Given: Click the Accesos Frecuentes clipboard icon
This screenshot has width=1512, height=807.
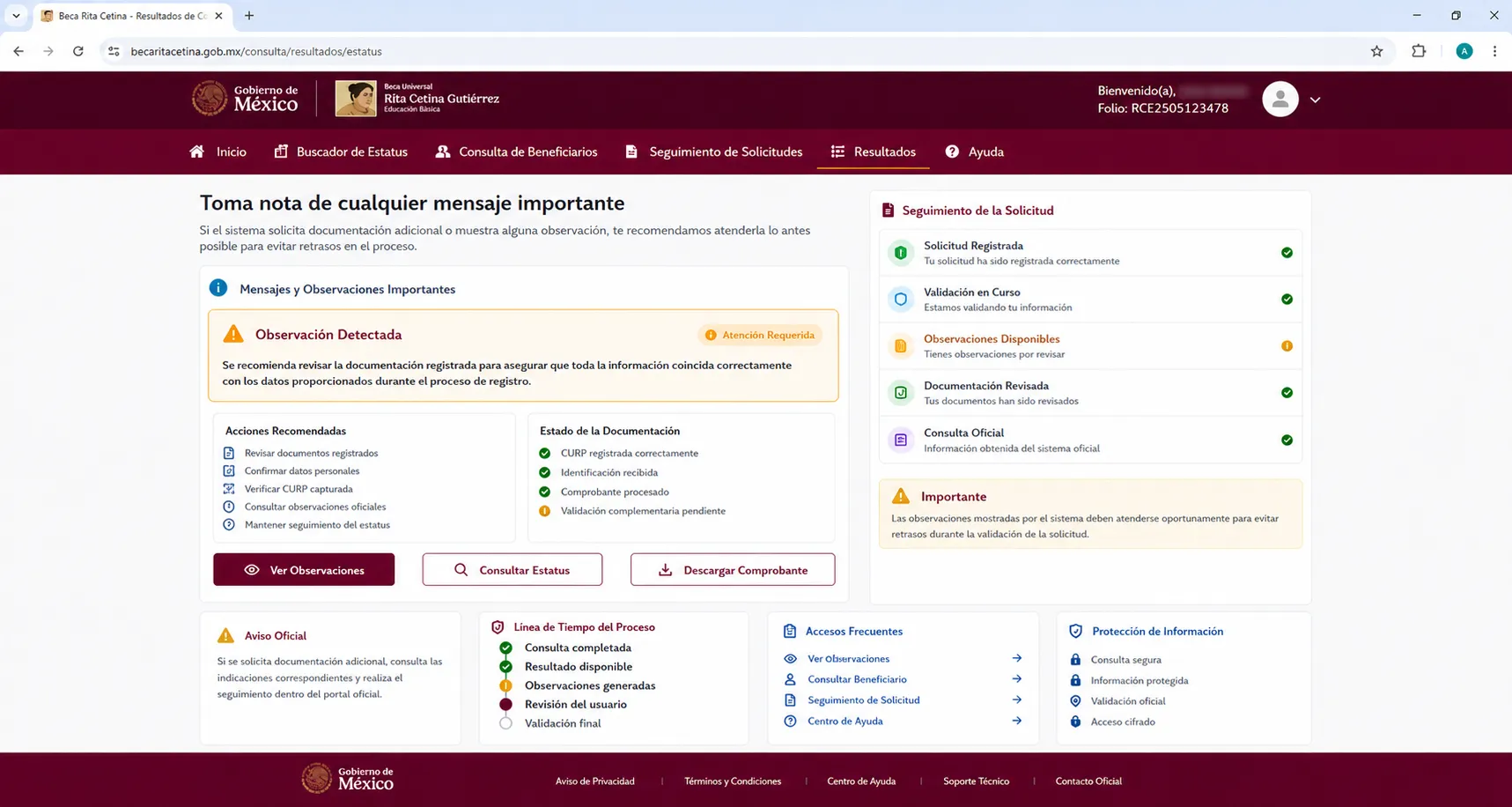Looking at the screenshot, I should click(x=790, y=631).
